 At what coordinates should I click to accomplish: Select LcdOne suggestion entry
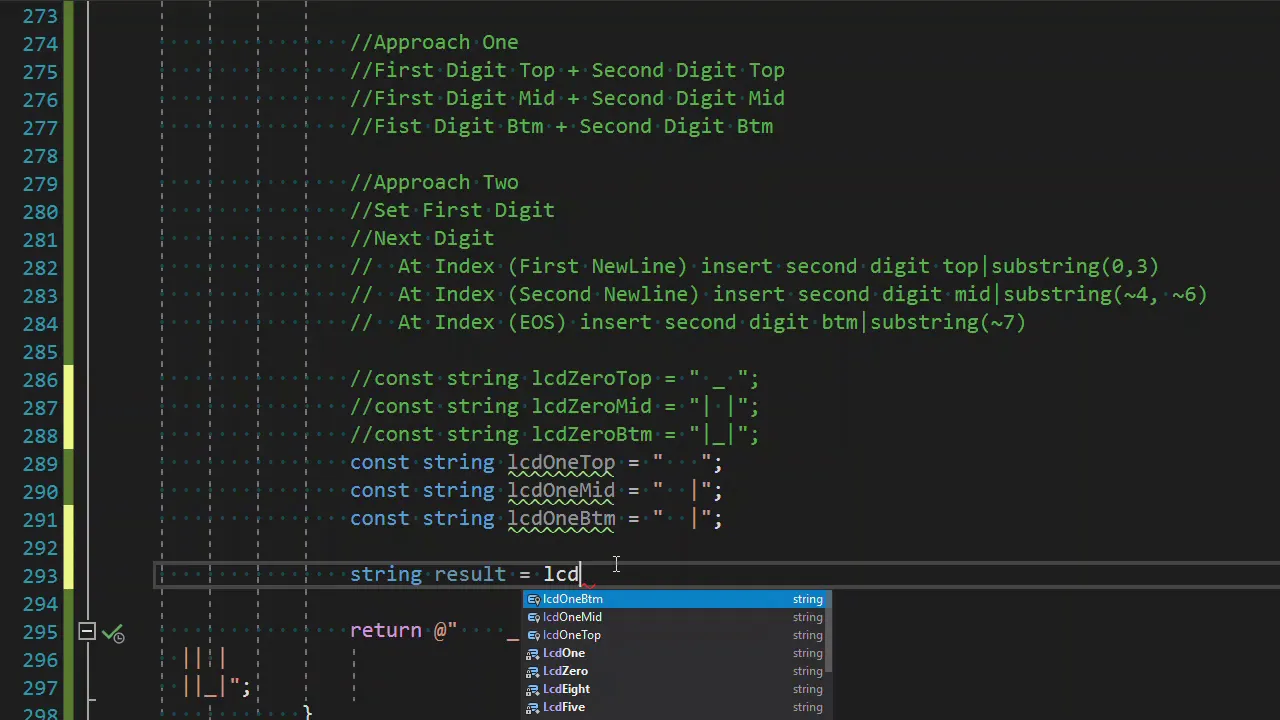pos(673,653)
